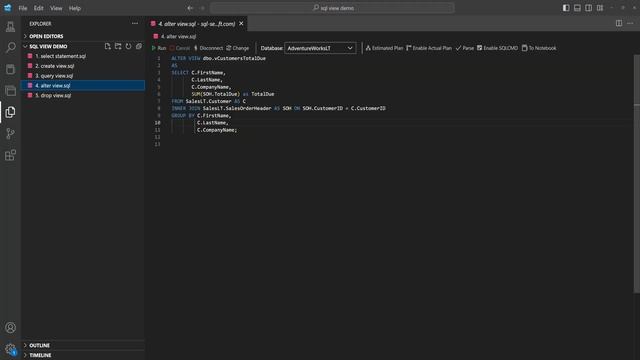Select the 4. alter view.sql editor tab
640x360 pixels.
coord(196,24)
